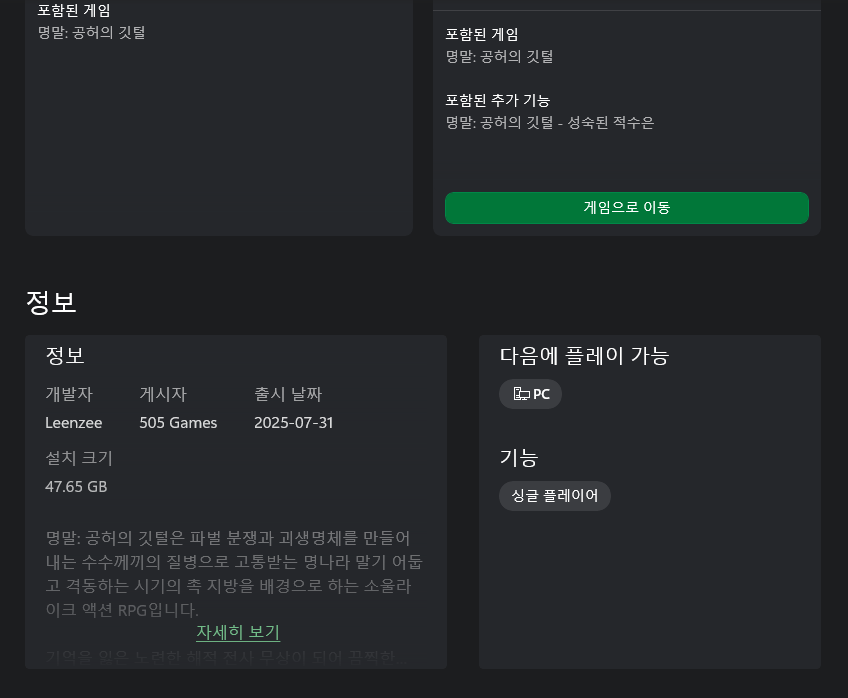Click the release date 2025-07-31
The height and width of the screenshot is (698, 848).
[294, 423]
